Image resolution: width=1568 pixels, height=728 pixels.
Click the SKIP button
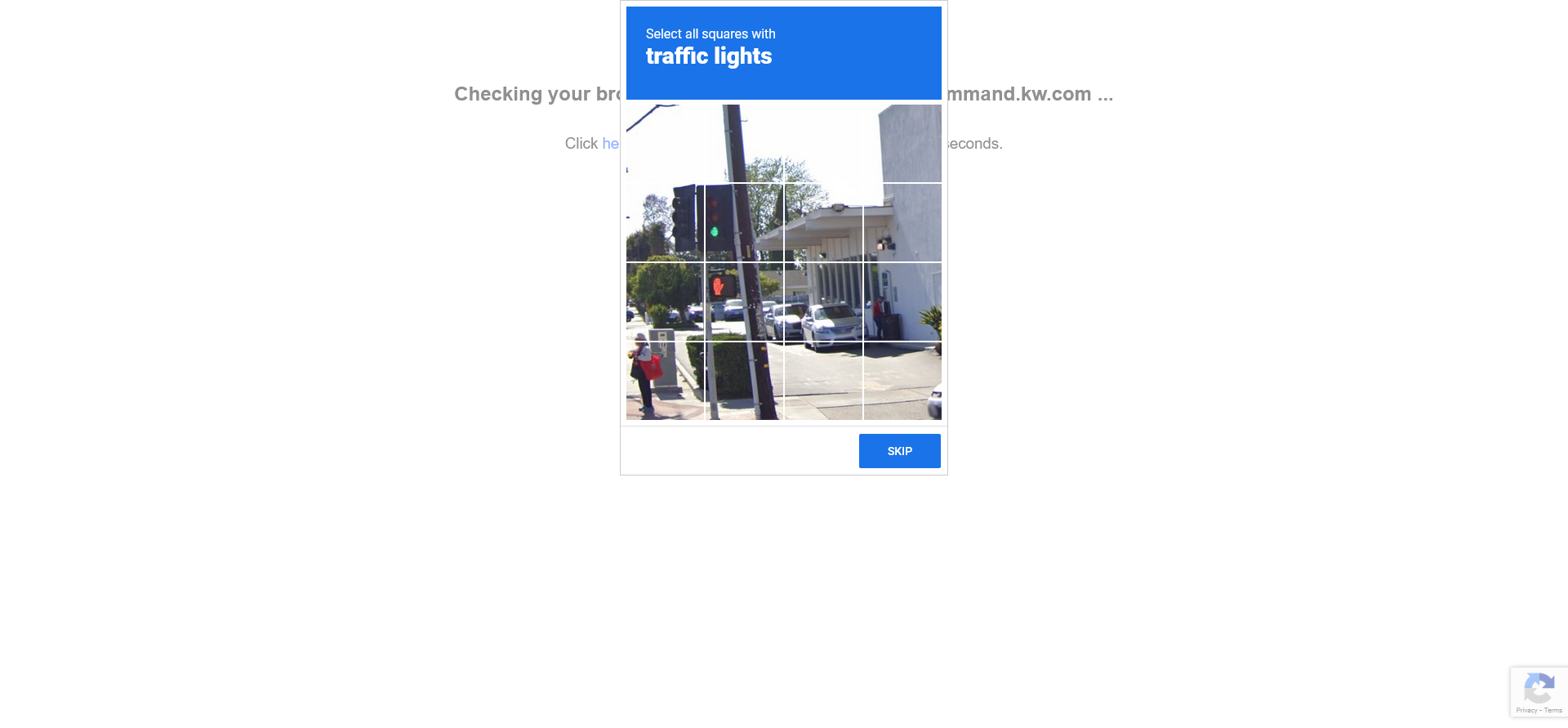tap(899, 451)
